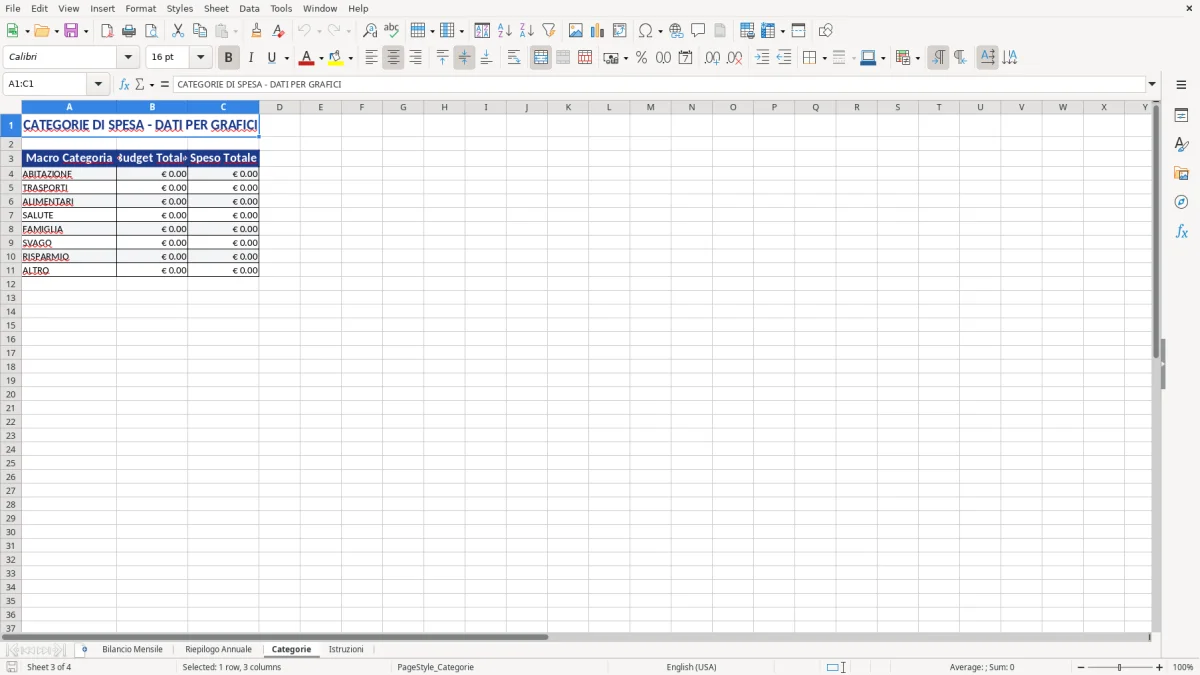Click column header D
Screen dimensions: 1200x675
(x=279, y=107)
